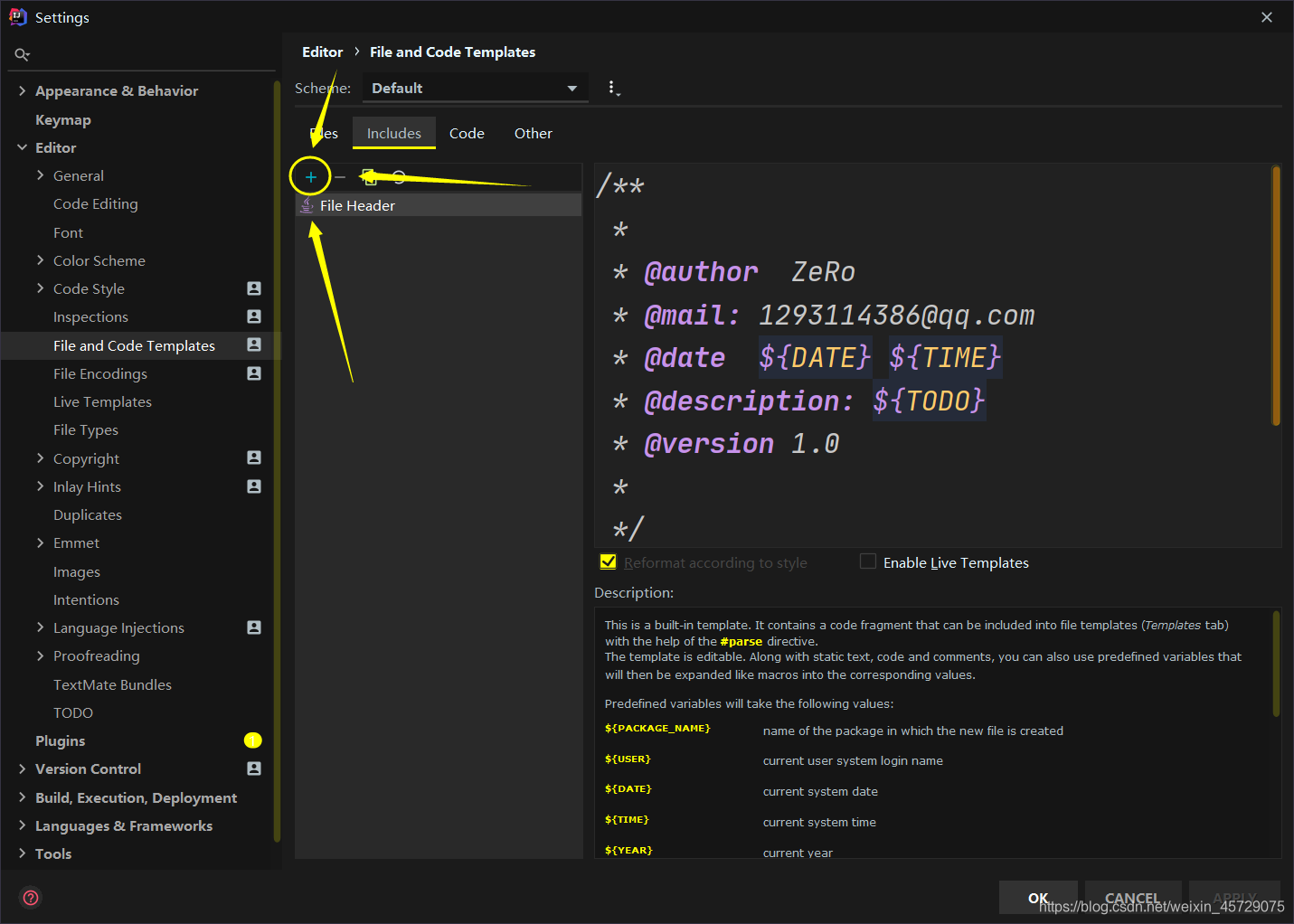The image size is (1294, 924).
Task: Open Code Editing settings
Action: coord(96,203)
